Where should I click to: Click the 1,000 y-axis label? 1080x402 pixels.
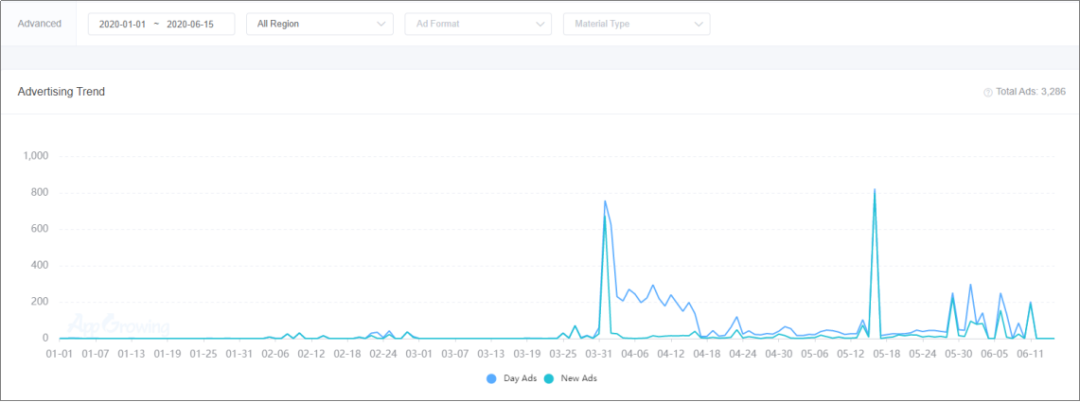click(35, 156)
